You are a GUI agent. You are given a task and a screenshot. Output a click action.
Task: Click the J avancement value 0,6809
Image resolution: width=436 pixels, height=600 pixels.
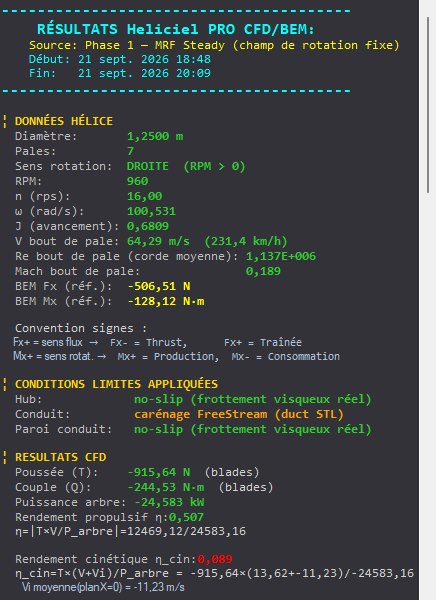point(148,226)
